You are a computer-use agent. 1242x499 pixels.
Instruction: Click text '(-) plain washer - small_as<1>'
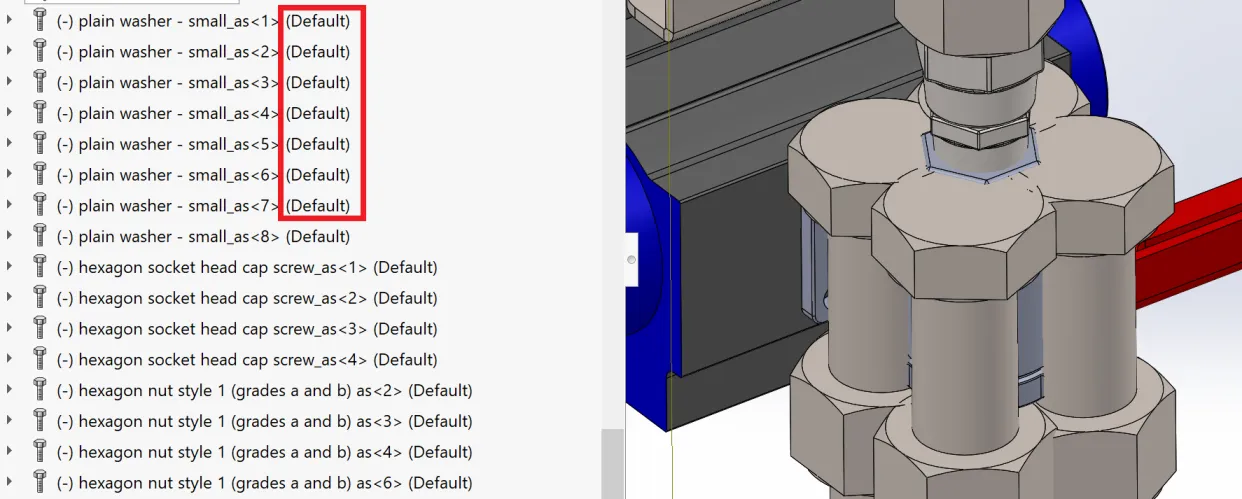point(169,20)
